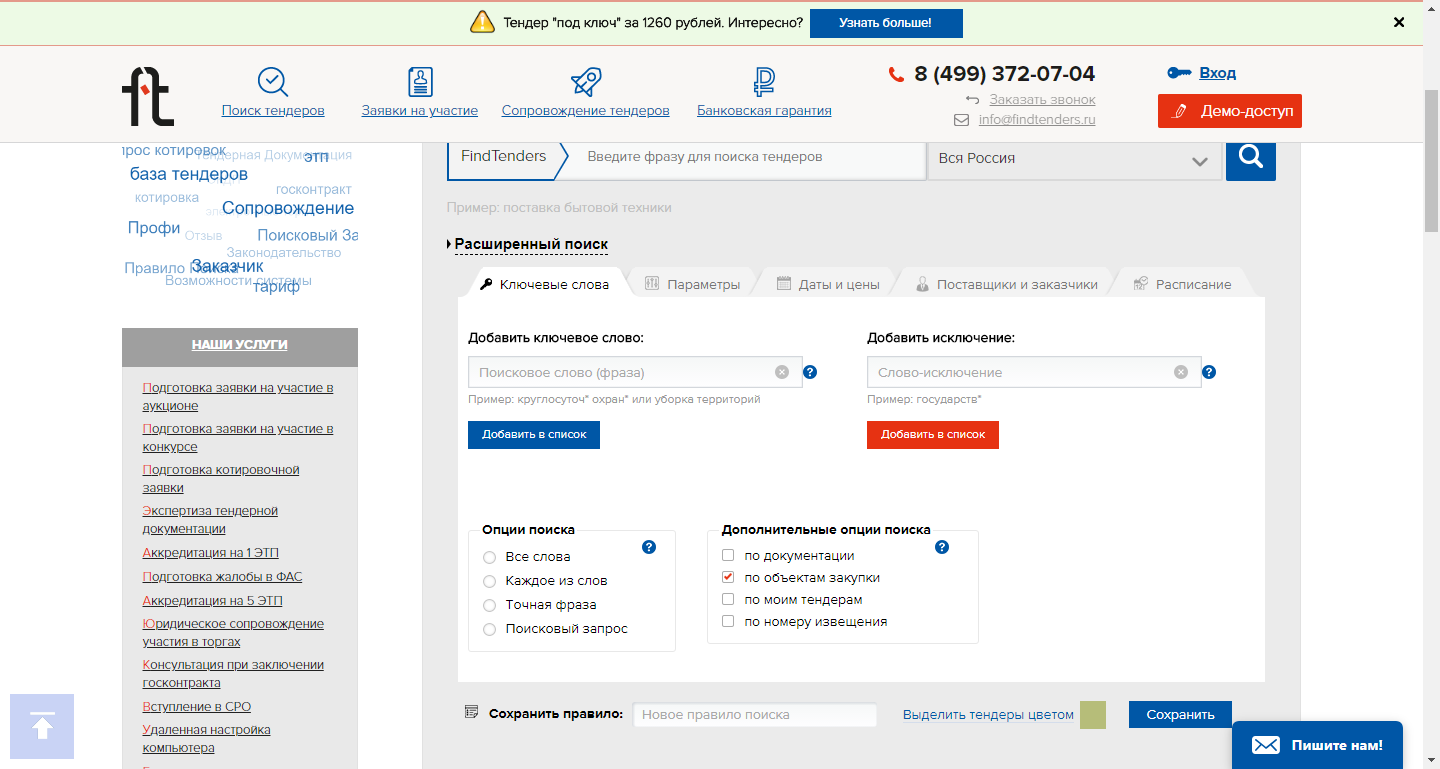Click the Вход login link
The image size is (1440, 769).
coord(1218,73)
